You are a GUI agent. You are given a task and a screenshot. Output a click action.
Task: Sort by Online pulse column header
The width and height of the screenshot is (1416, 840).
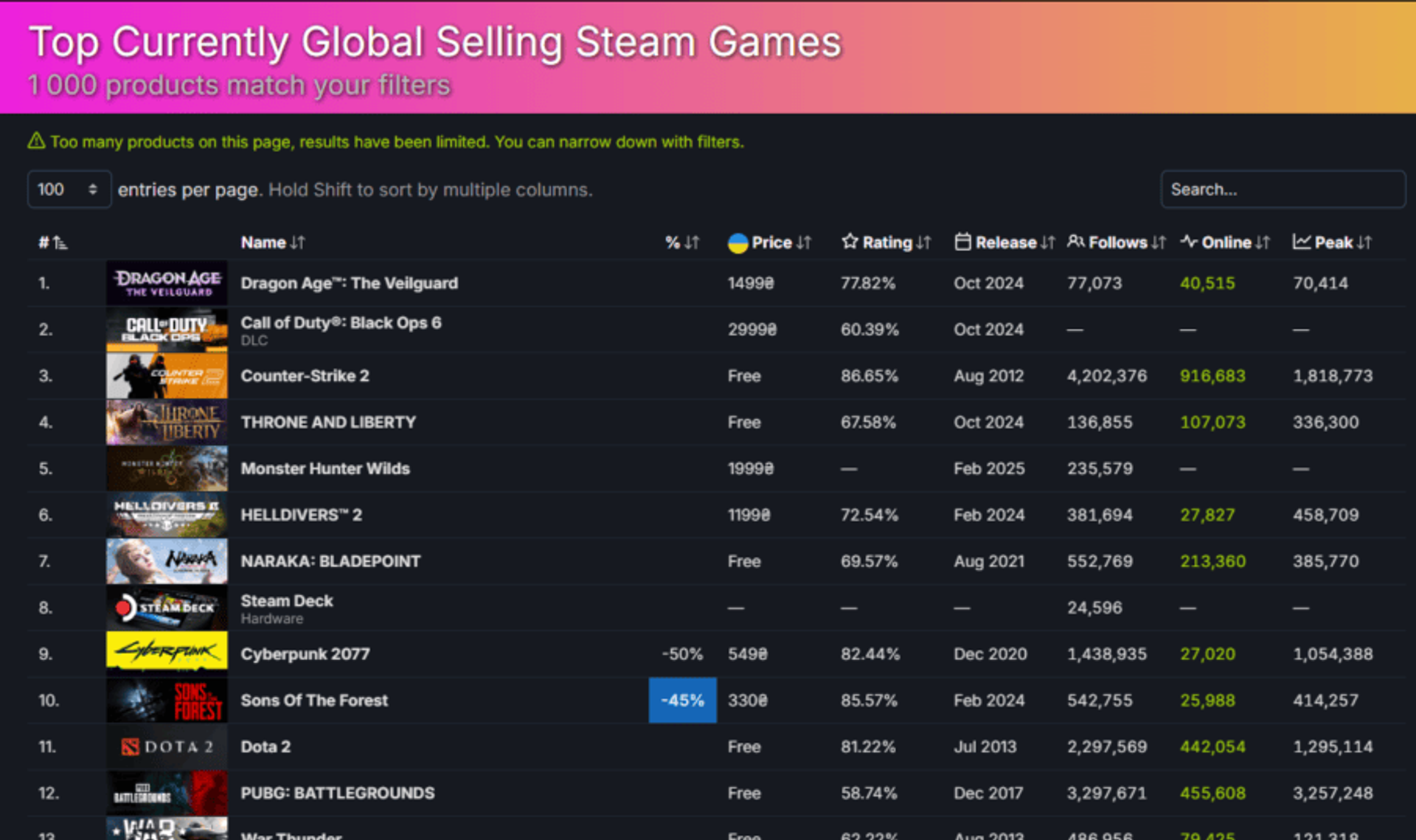(1225, 243)
